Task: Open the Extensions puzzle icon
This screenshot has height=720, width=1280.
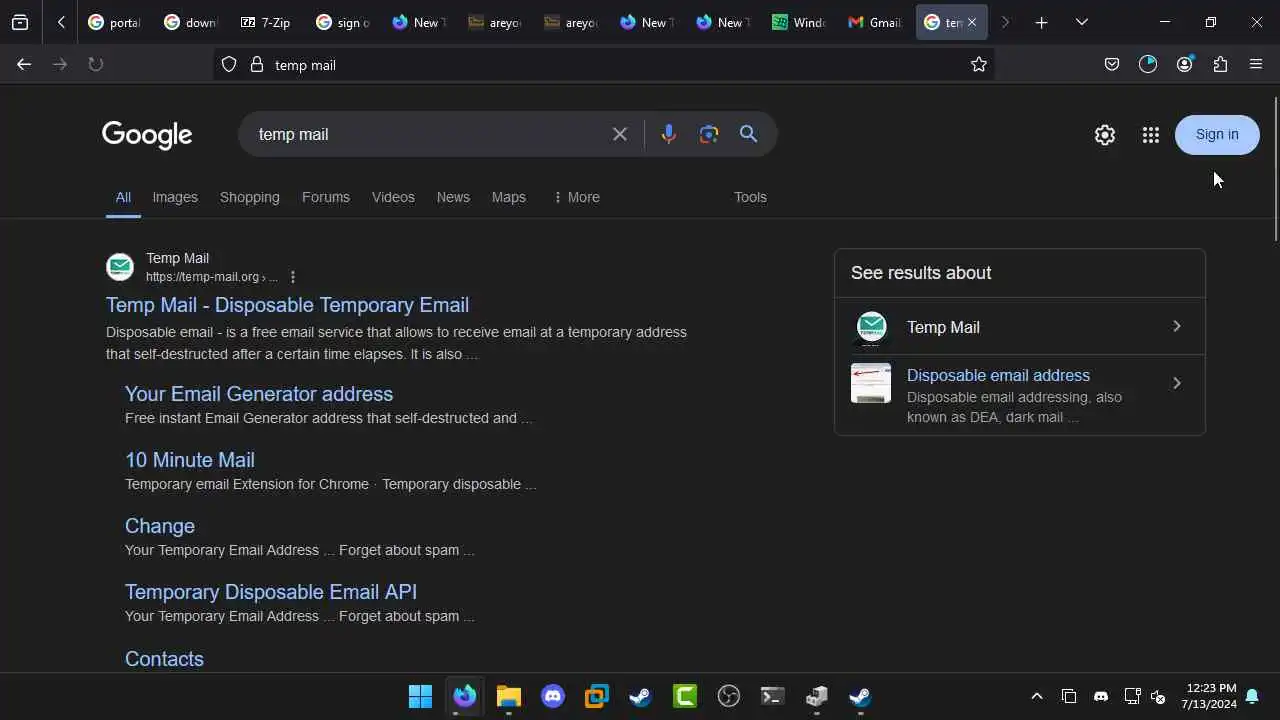Action: pos(1220,64)
